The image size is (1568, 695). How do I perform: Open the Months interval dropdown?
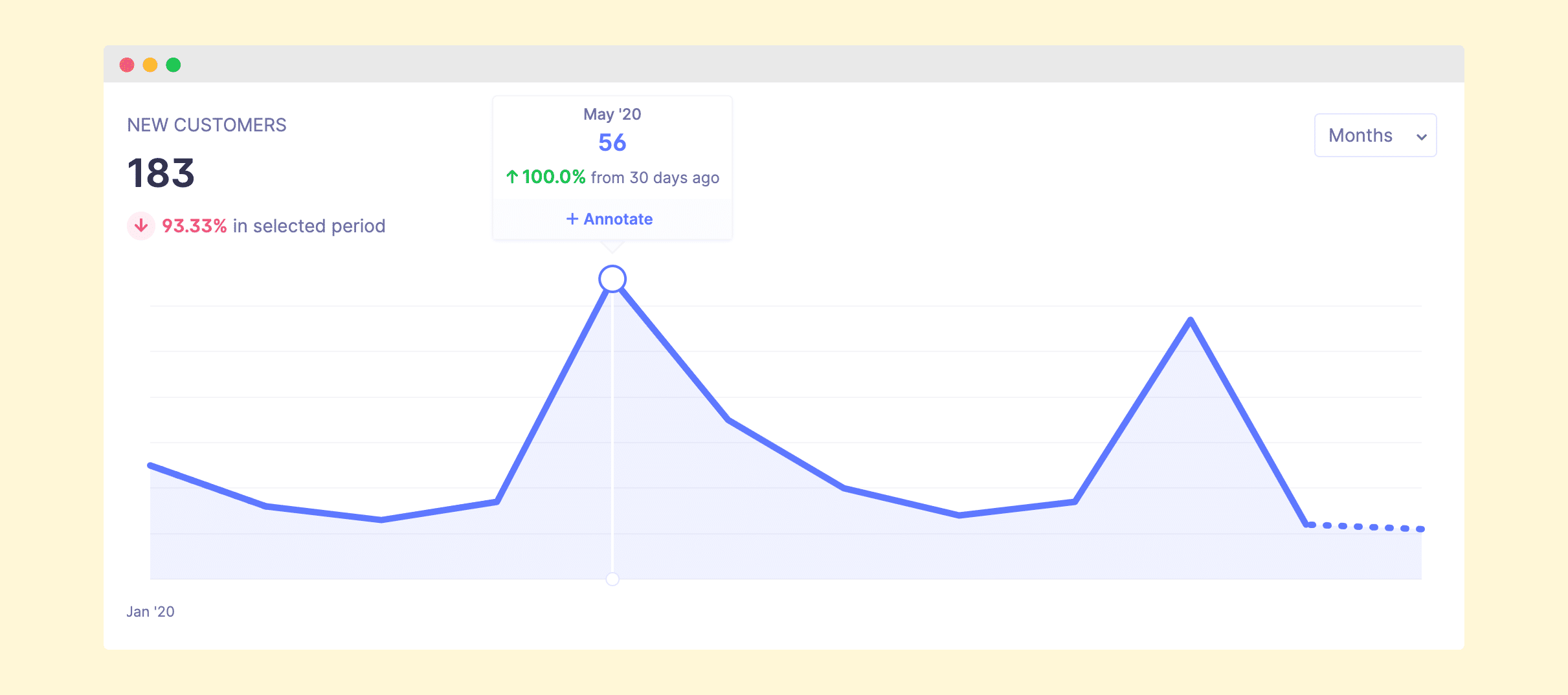pyautogui.click(x=1374, y=135)
